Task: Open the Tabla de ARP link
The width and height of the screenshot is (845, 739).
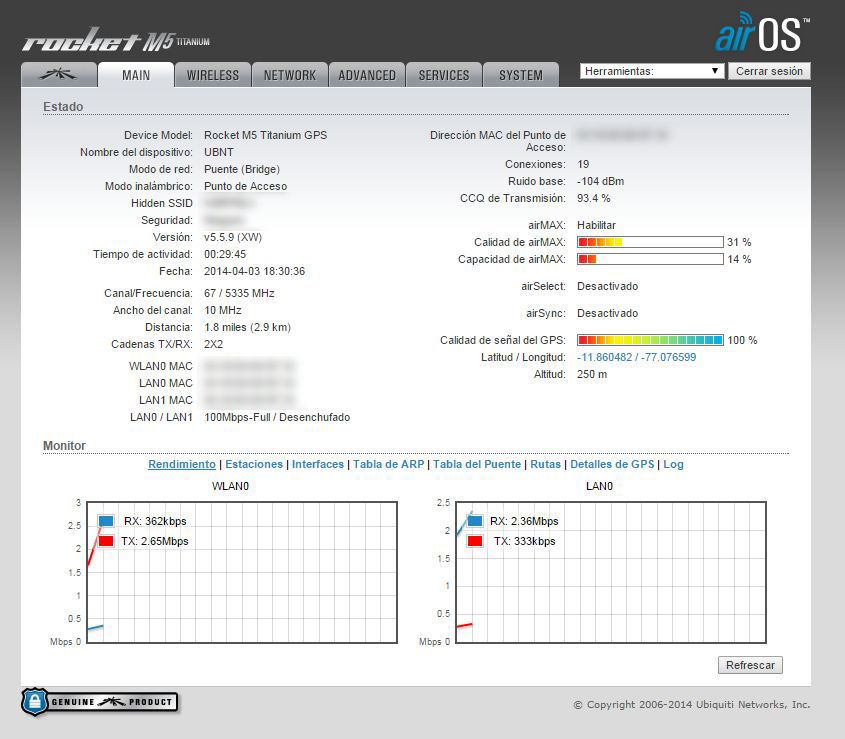Action: coord(389,464)
